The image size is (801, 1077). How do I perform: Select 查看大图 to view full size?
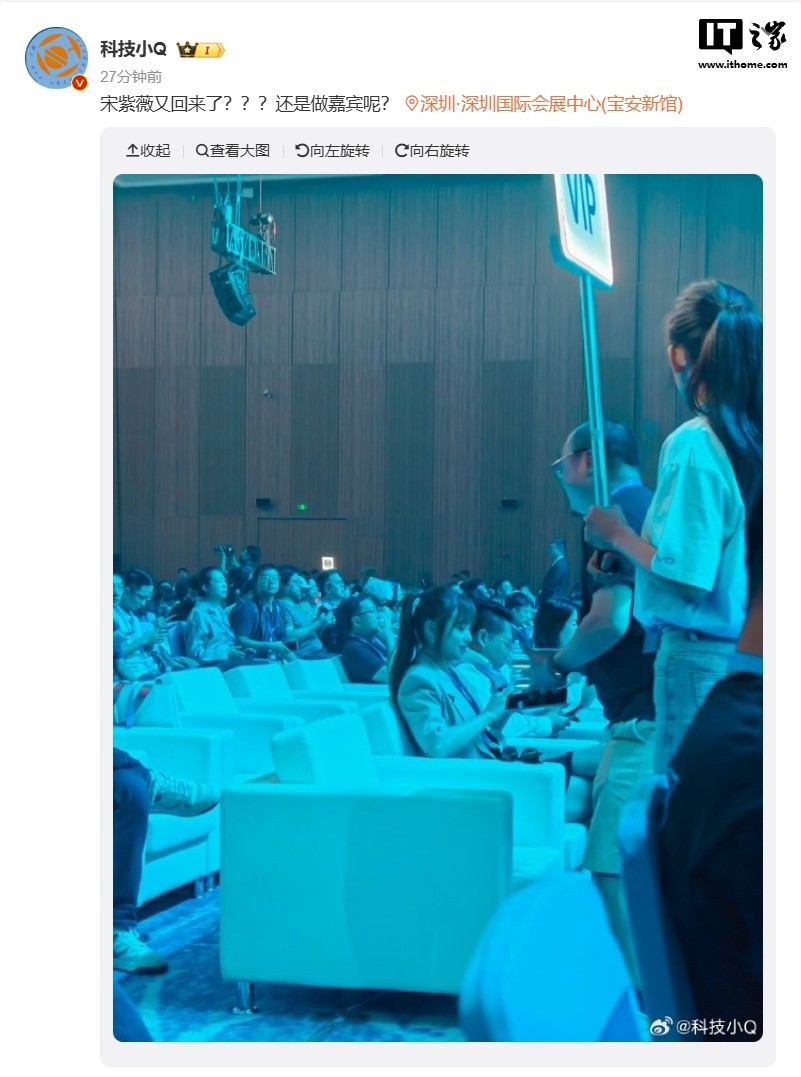(233, 150)
